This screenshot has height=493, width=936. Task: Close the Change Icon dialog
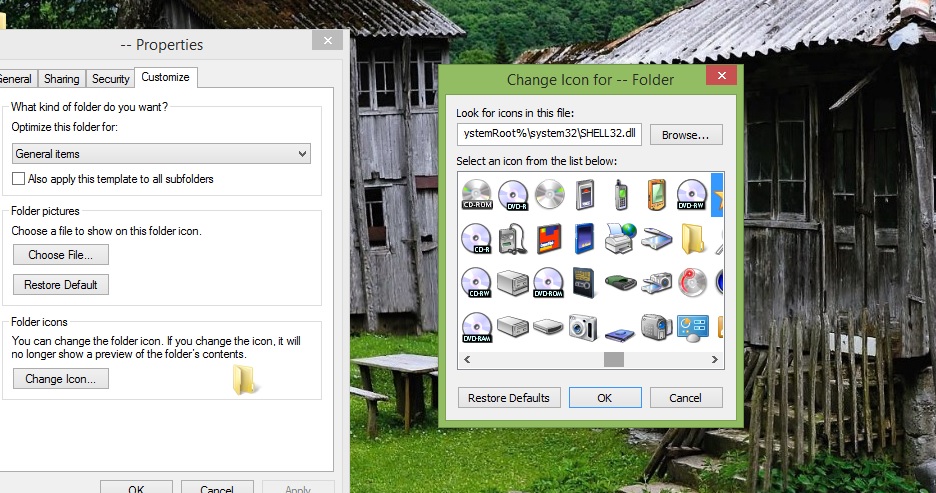point(721,75)
